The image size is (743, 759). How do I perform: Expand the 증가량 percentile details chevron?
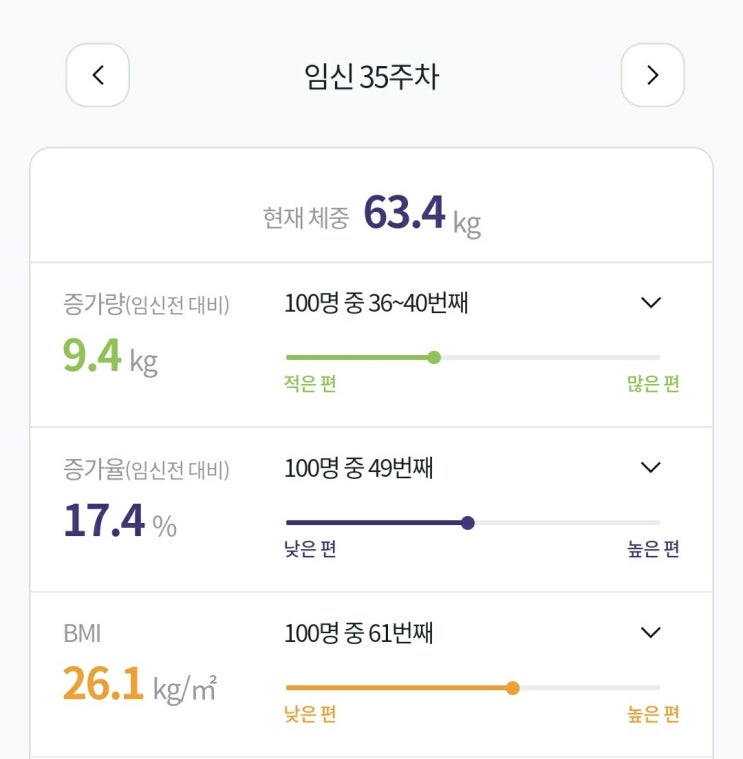tap(651, 303)
